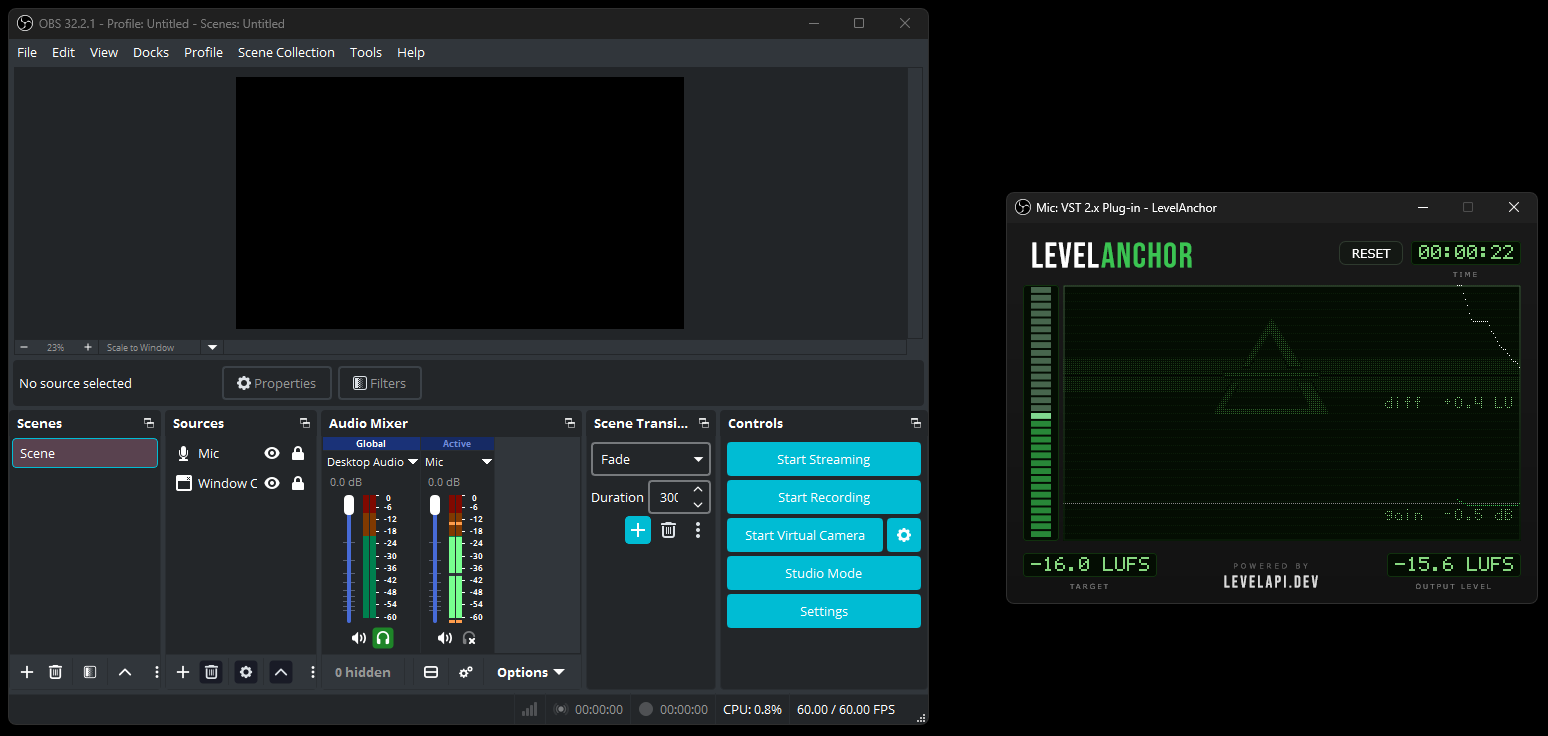Screen dimensions: 1548x736
Task: Select the Scene item in Scenes list
Action: coord(85,453)
